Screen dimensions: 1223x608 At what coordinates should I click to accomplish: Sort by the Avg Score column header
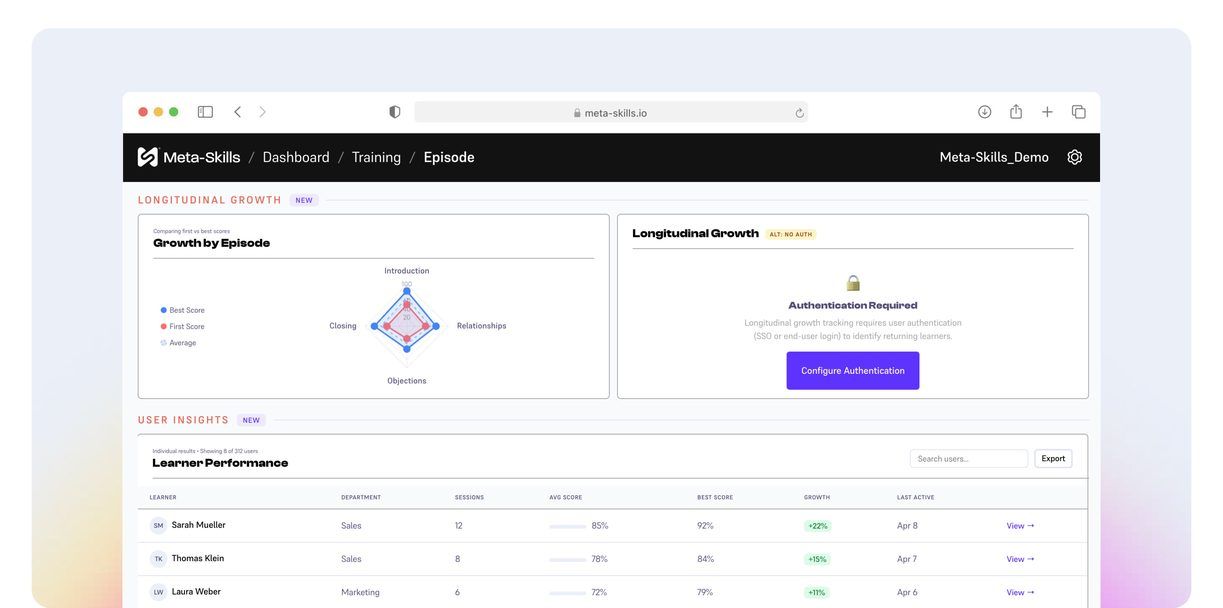pos(566,497)
